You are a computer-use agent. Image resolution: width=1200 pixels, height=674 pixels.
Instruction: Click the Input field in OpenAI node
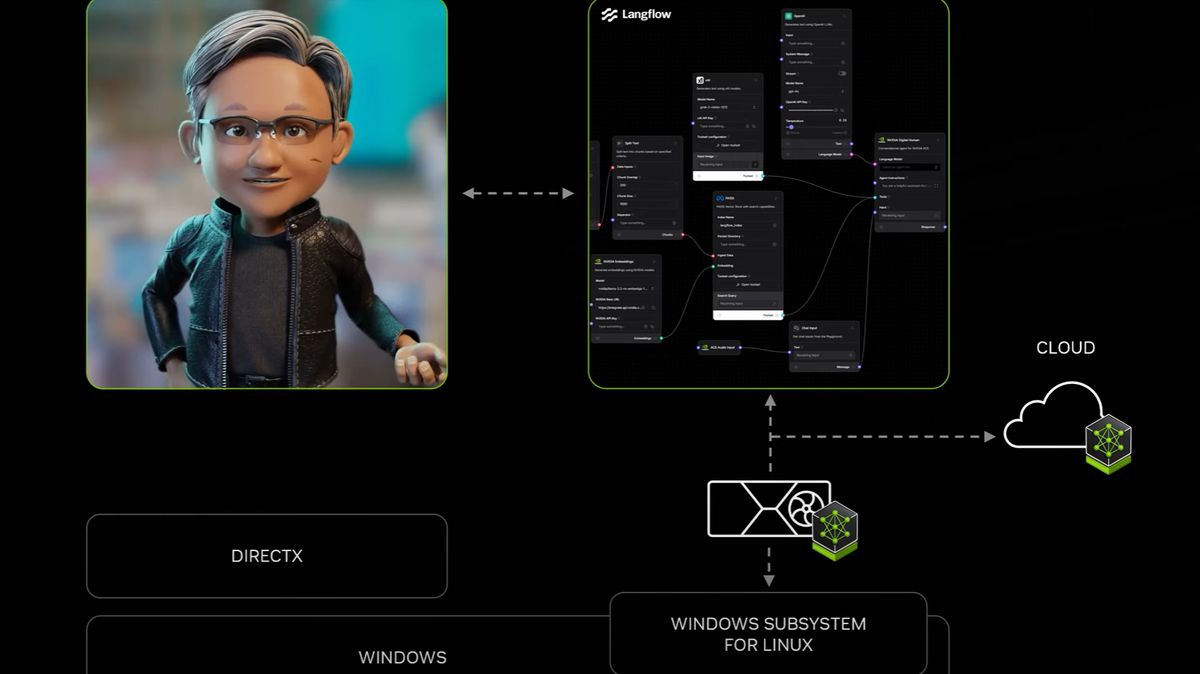(x=816, y=43)
